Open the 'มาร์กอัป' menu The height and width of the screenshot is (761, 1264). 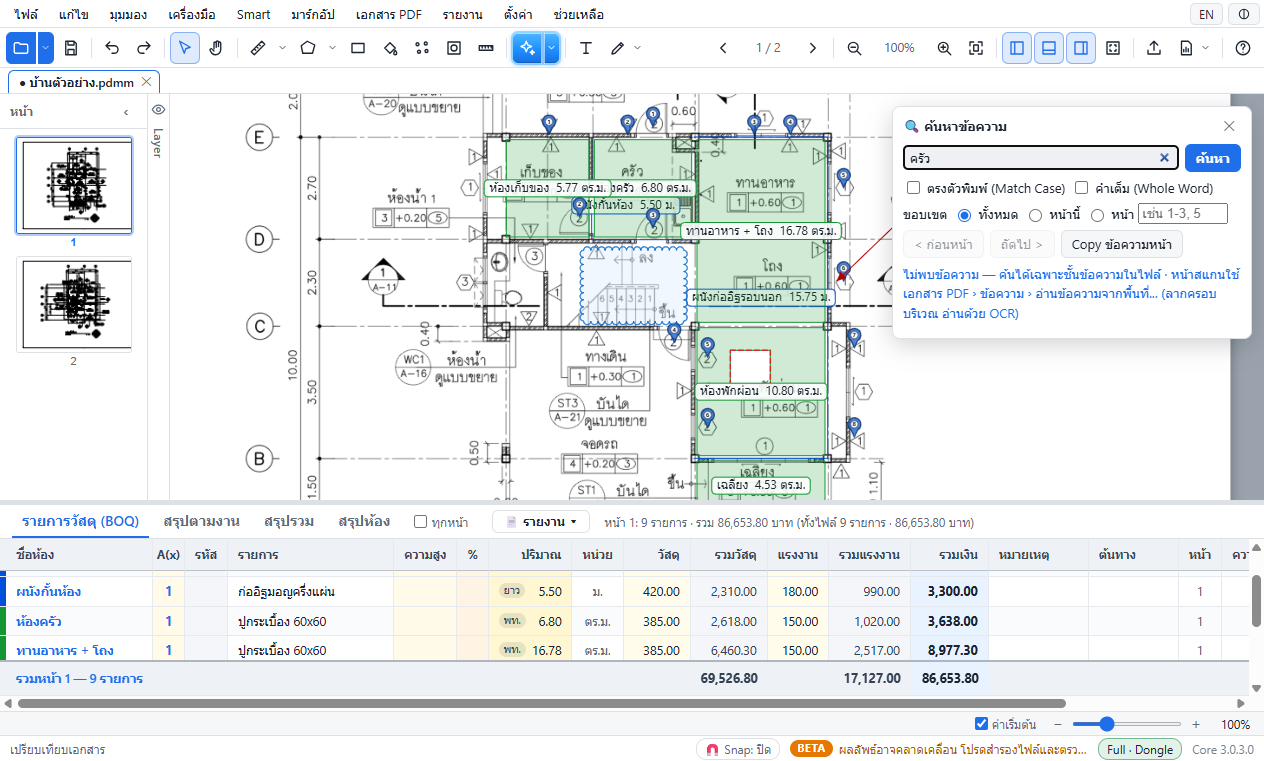313,15
